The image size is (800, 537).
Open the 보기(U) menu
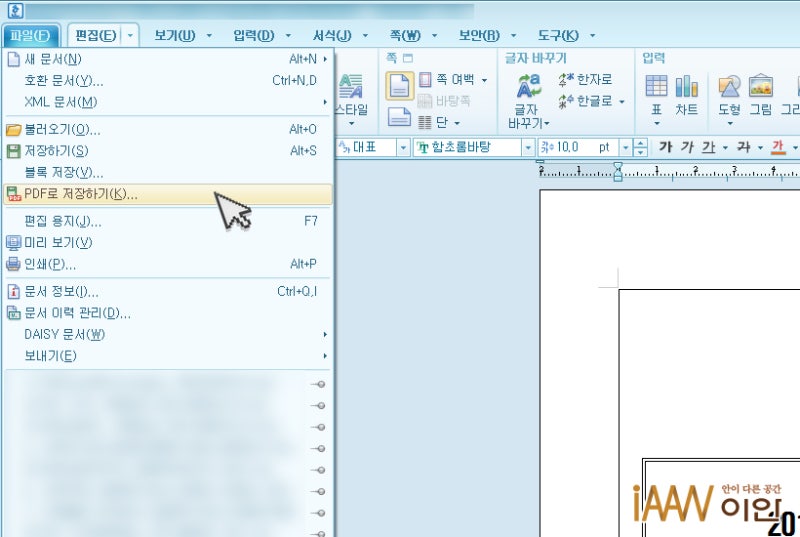pos(175,36)
